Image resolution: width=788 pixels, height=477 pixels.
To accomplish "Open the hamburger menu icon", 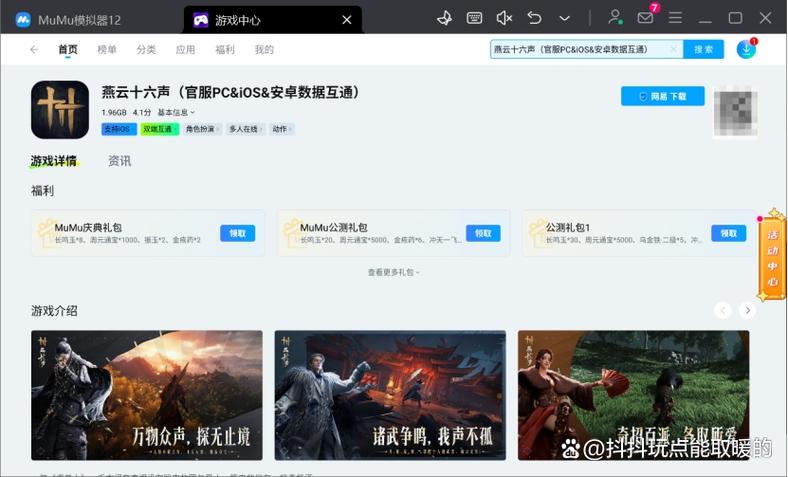I will click(675, 19).
